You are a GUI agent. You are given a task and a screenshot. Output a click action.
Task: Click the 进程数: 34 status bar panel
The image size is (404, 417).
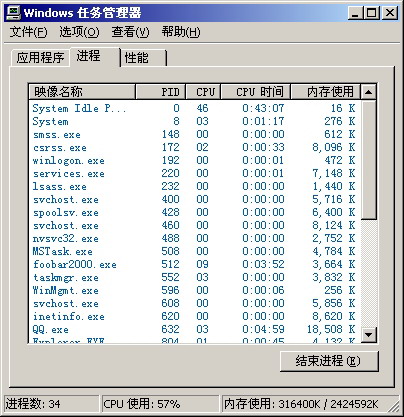pos(52,404)
